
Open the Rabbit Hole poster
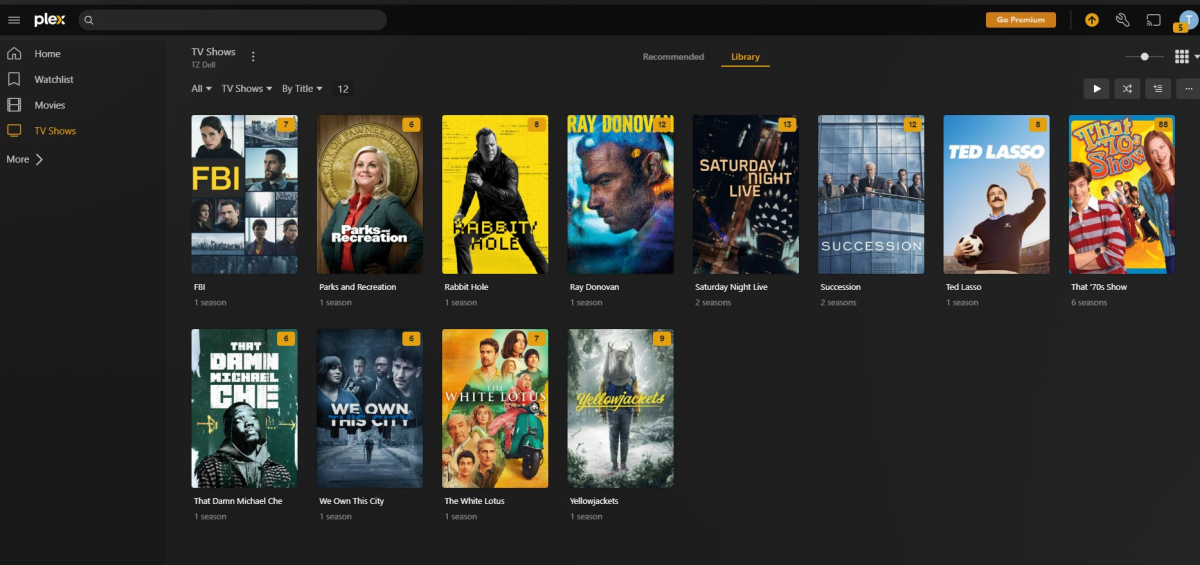tap(495, 194)
